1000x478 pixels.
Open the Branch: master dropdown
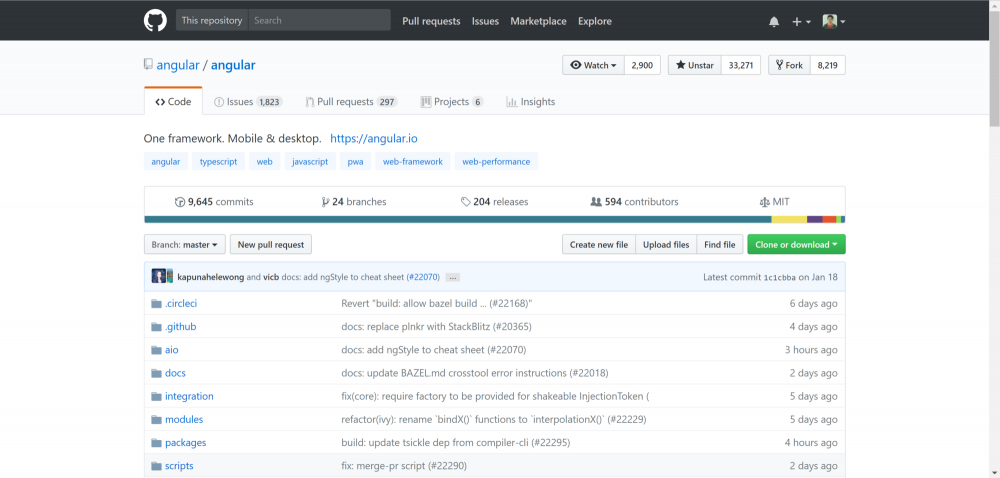185,245
